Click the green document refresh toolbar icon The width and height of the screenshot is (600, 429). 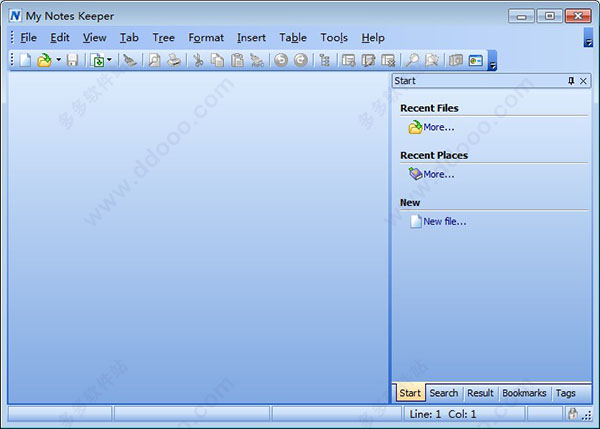coord(98,60)
